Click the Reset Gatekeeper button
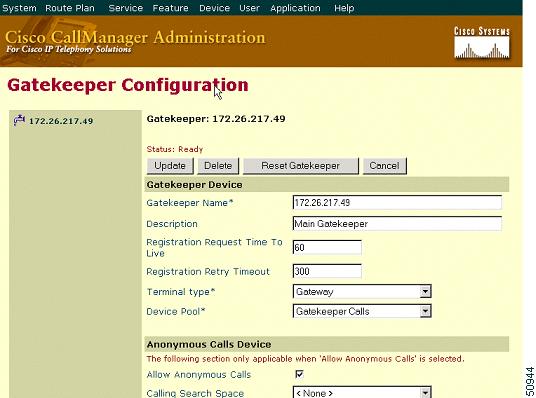The width and height of the screenshot is (536, 398). tap(300, 166)
